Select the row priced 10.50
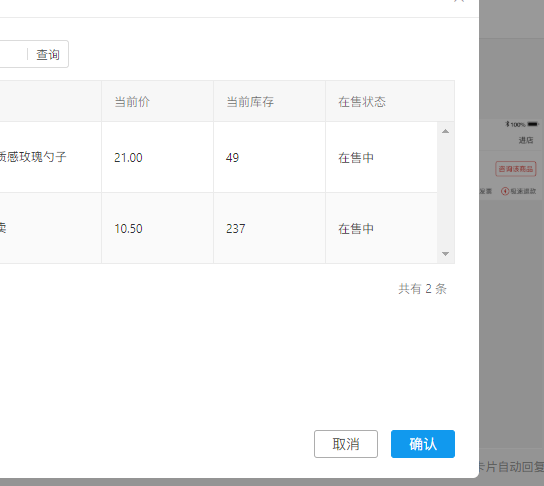 (x=219, y=228)
